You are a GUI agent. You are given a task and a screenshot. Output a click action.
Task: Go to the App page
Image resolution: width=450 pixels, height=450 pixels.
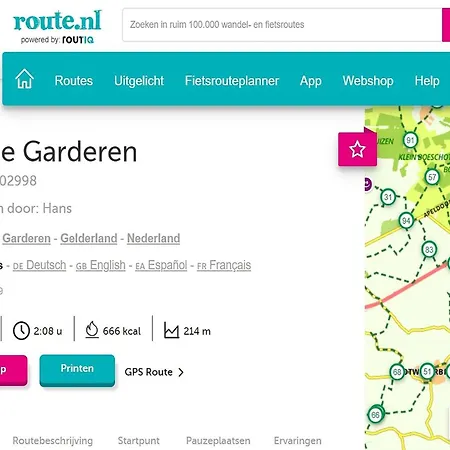coord(311,81)
